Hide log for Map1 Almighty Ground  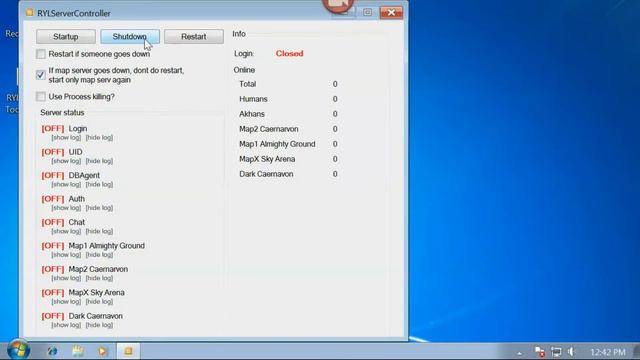99,255
